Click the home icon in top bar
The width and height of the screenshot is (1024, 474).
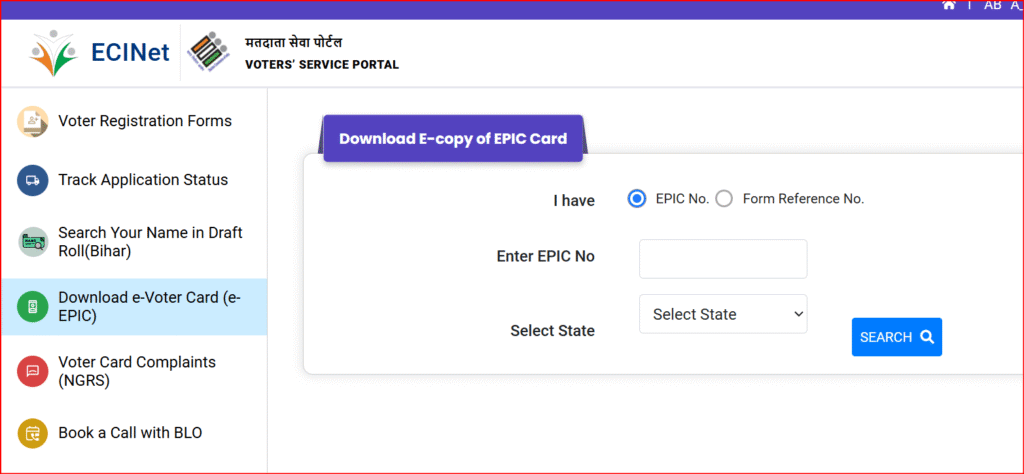tap(949, 5)
